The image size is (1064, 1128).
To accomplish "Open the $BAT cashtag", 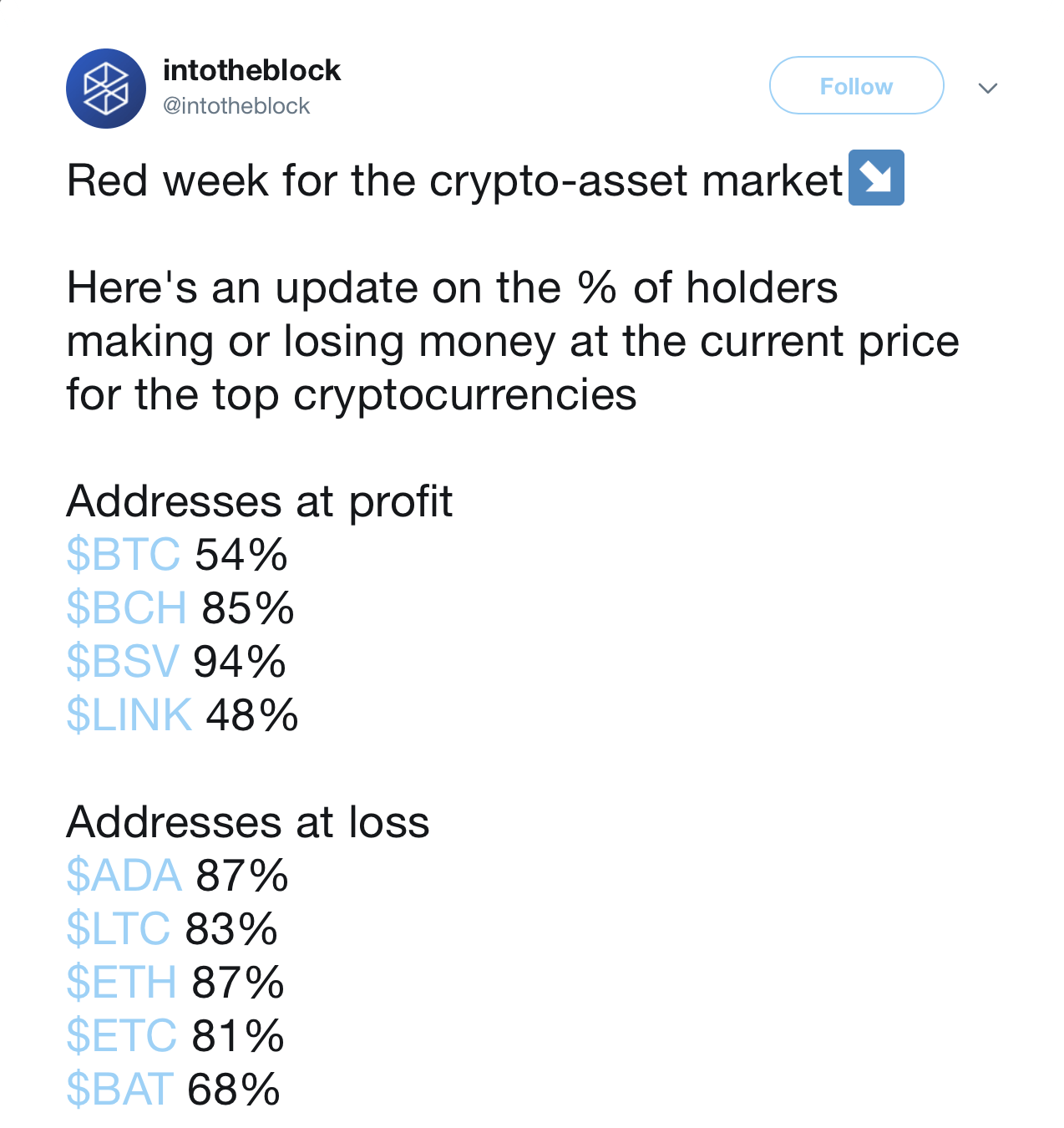I will [120, 1090].
